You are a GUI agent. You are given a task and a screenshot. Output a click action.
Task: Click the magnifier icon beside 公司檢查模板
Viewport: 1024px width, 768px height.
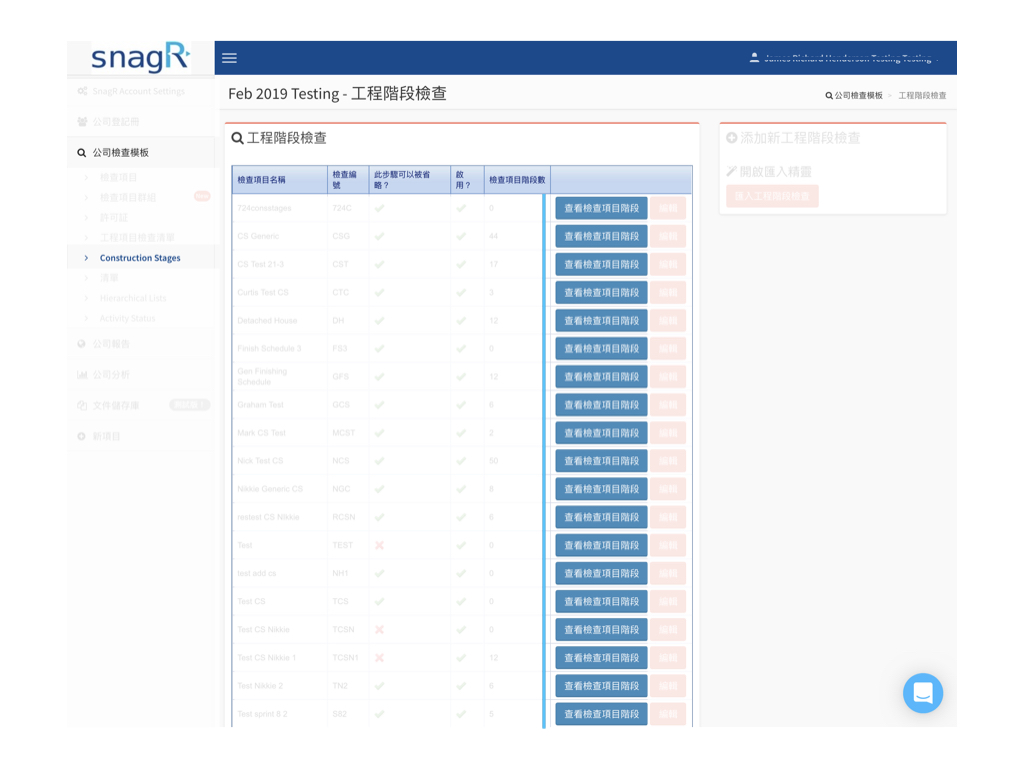(x=82, y=153)
